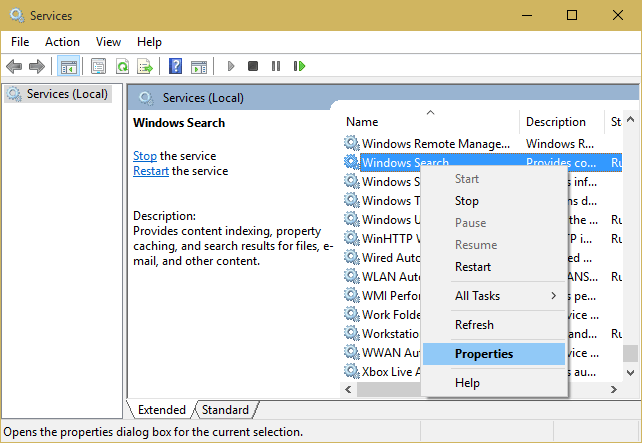642x443 pixels.
Task: Click the gear icon beside WinHTTP service
Action: point(351,238)
